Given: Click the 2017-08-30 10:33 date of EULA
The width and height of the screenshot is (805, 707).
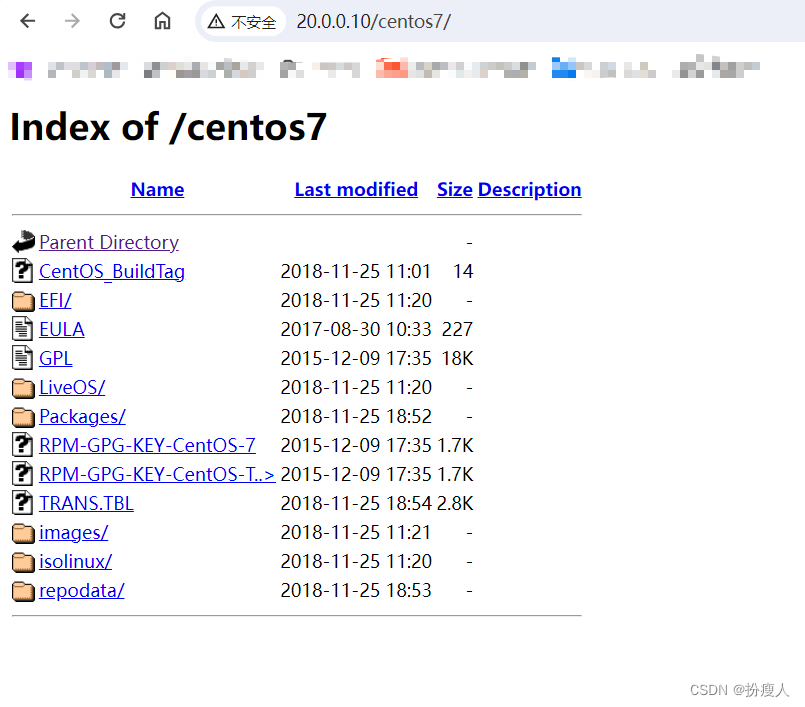Looking at the screenshot, I should pyautogui.click(x=356, y=330).
